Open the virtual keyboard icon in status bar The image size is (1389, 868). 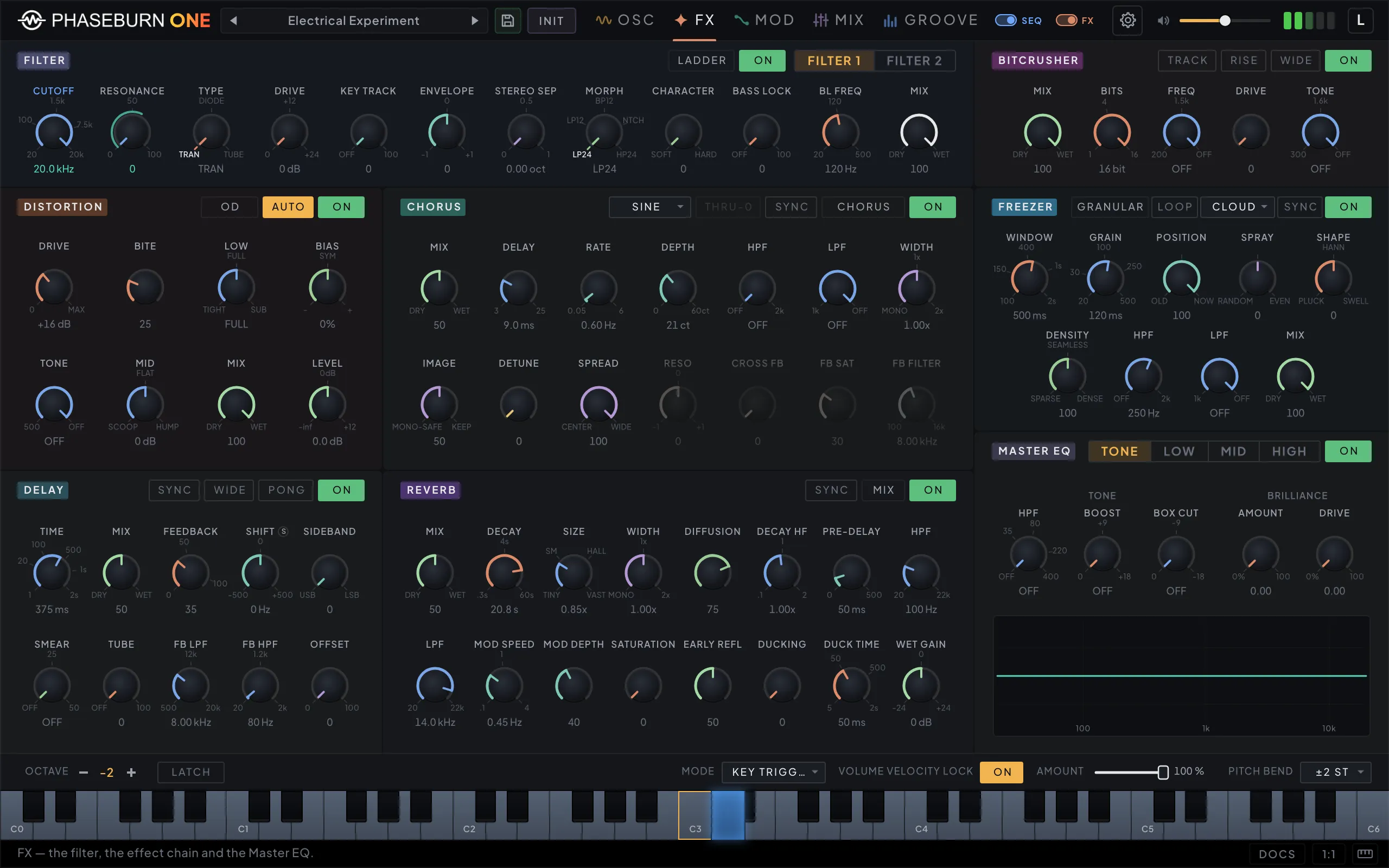click(x=1365, y=854)
